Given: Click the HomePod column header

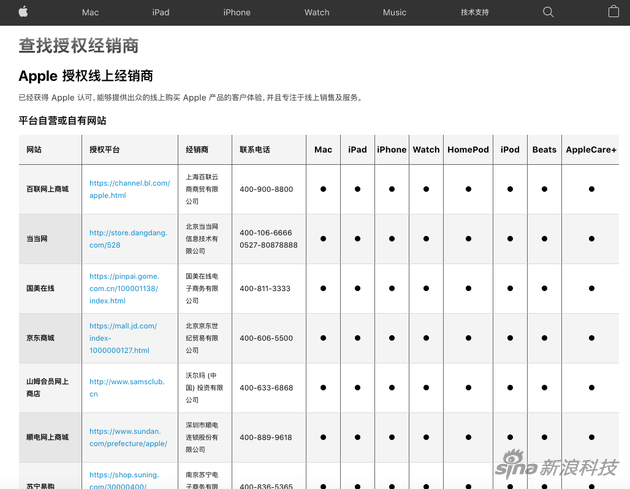Looking at the screenshot, I should point(468,150).
